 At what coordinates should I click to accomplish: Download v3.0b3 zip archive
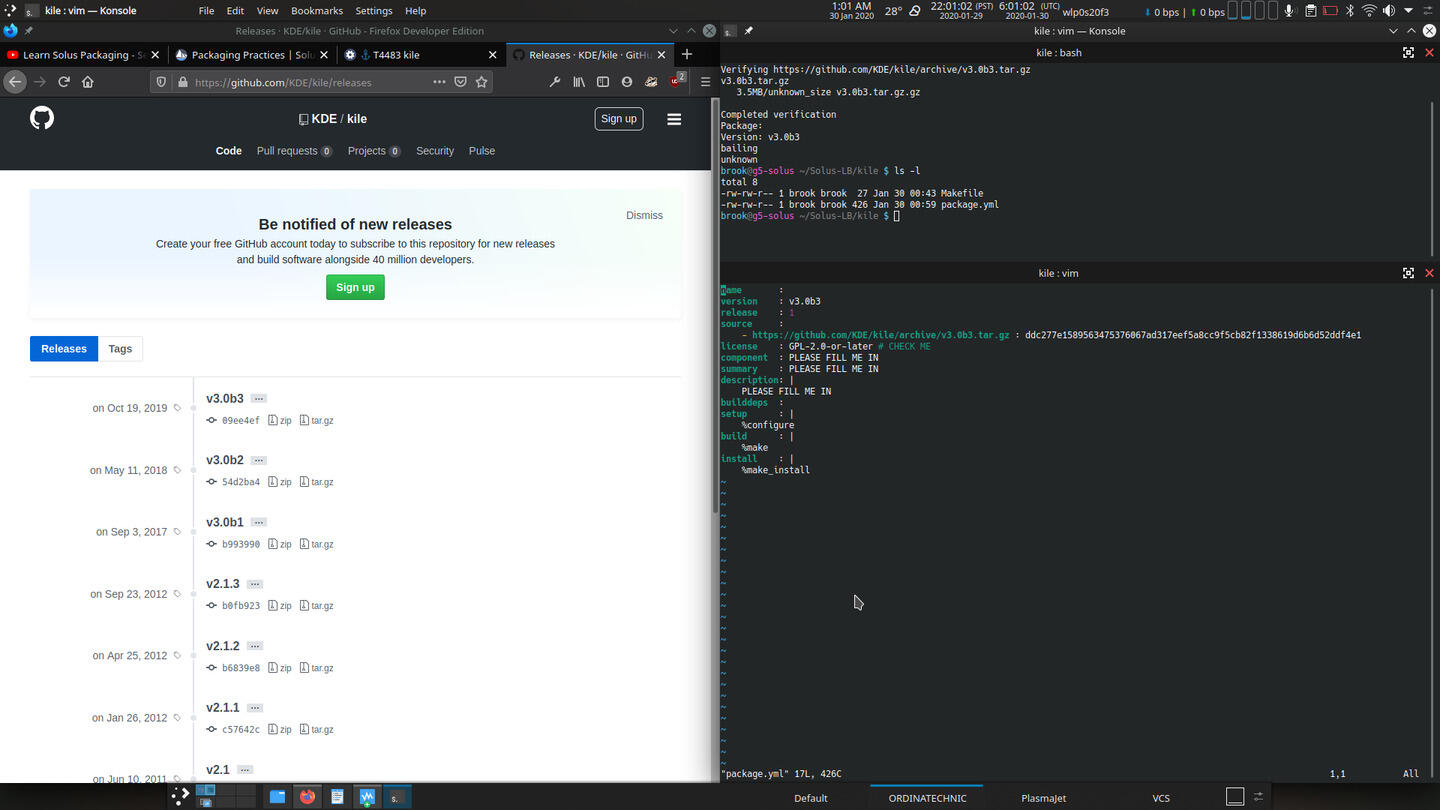[x=280, y=421]
